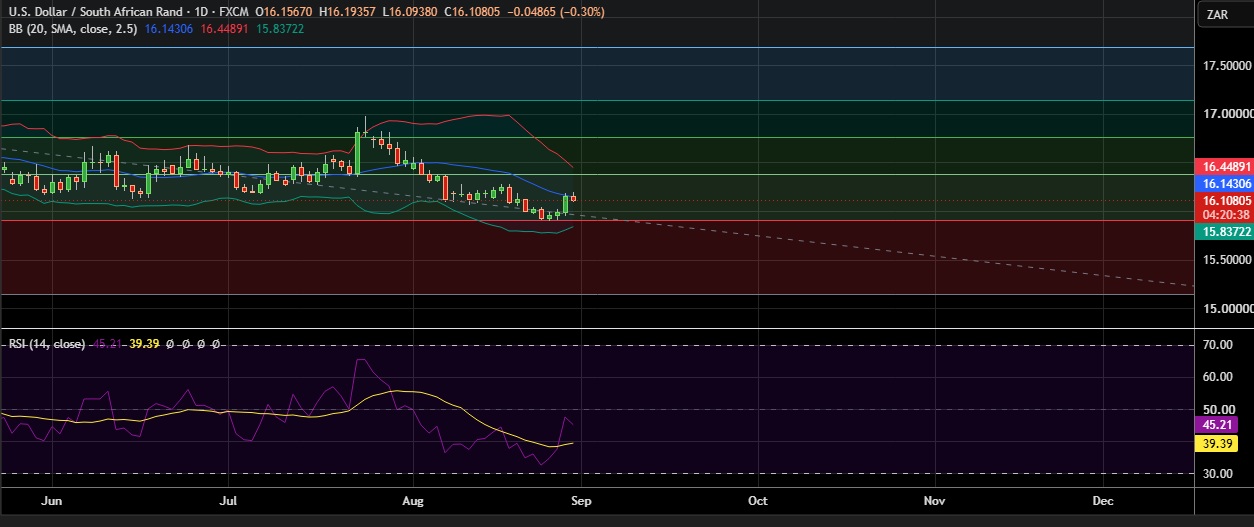Click the red BB upper value 16.44891 in legend
Image resolution: width=1254 pixels, height=527 pixels.
[224, 29]
